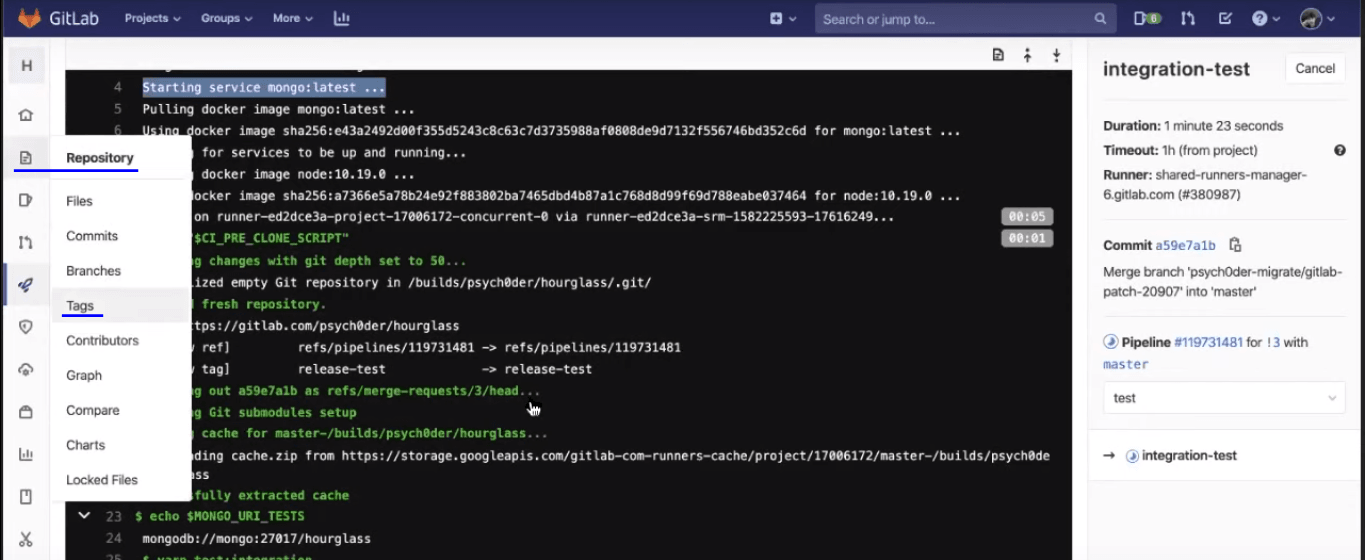
Task: Open the help question-mark menu
Action: pos(1265,18)
